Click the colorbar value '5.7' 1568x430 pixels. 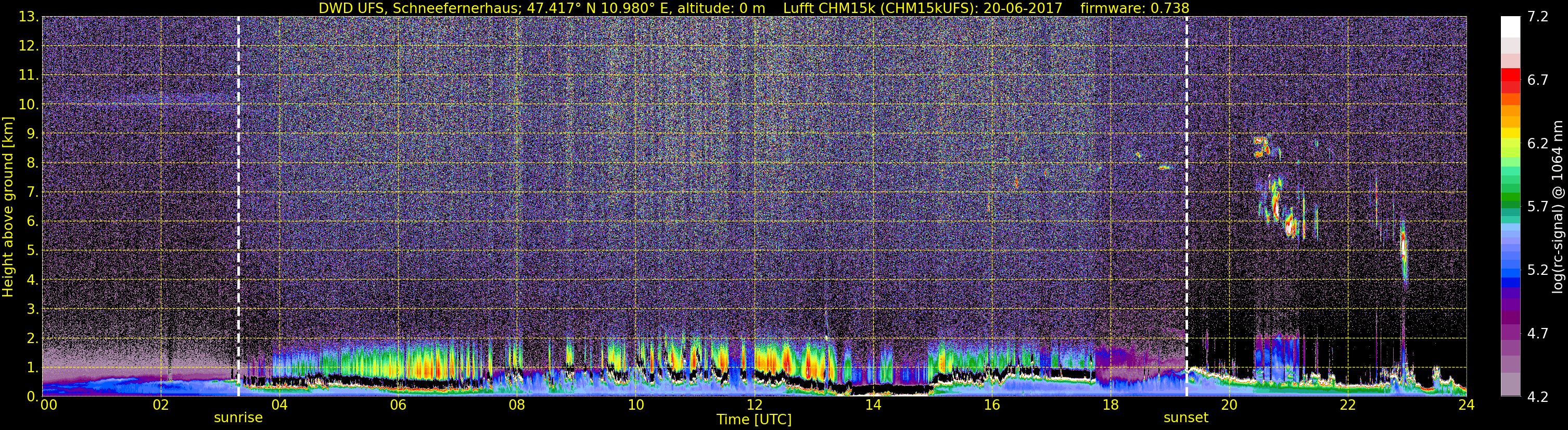(x=1537, y=207)
